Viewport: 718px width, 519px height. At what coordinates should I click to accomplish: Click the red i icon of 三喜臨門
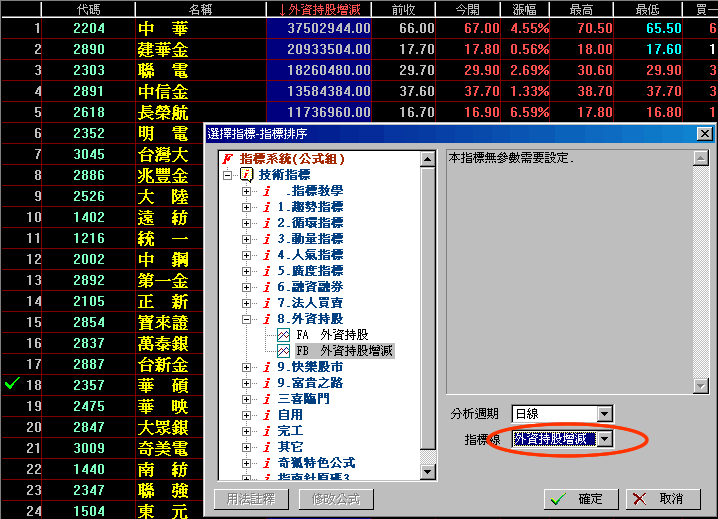coord(267,399)
